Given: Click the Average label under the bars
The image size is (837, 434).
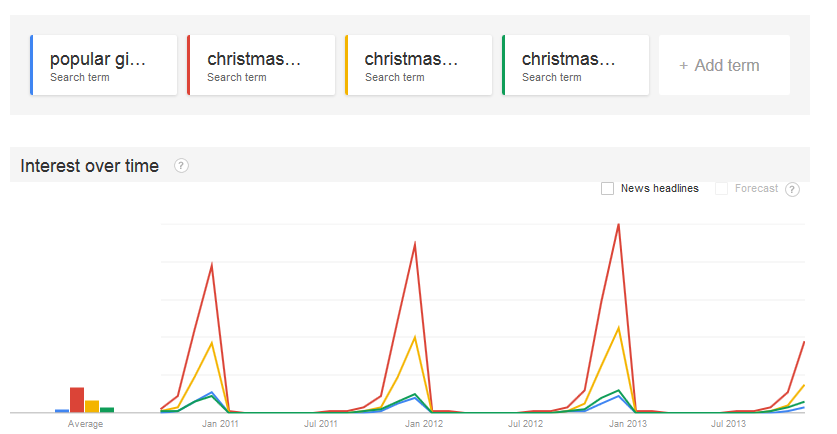Looking at the screenshot, I should pyautogui.click(x=85, y=424).
